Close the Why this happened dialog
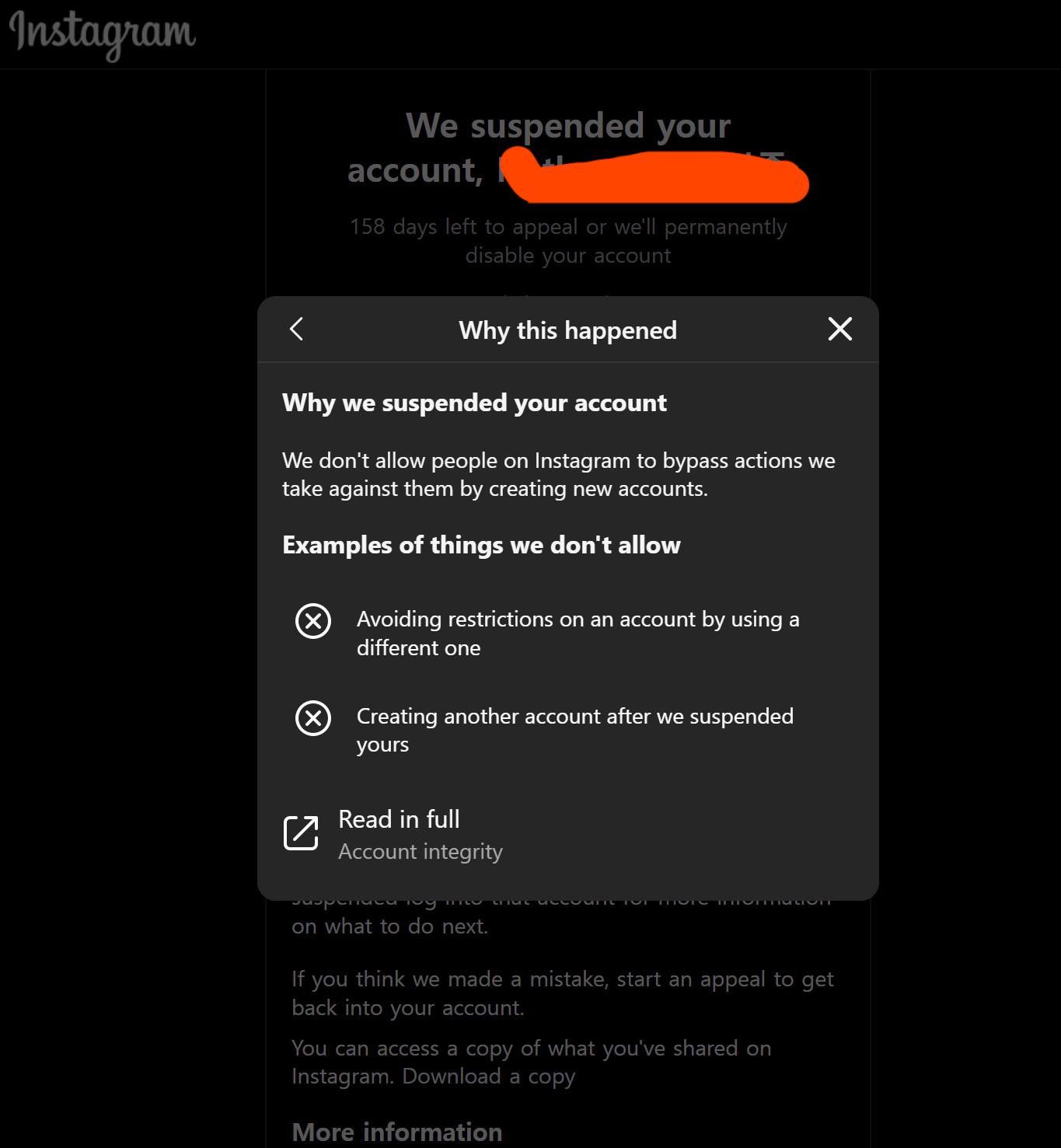The image size is (1061, 1148). 839,329
